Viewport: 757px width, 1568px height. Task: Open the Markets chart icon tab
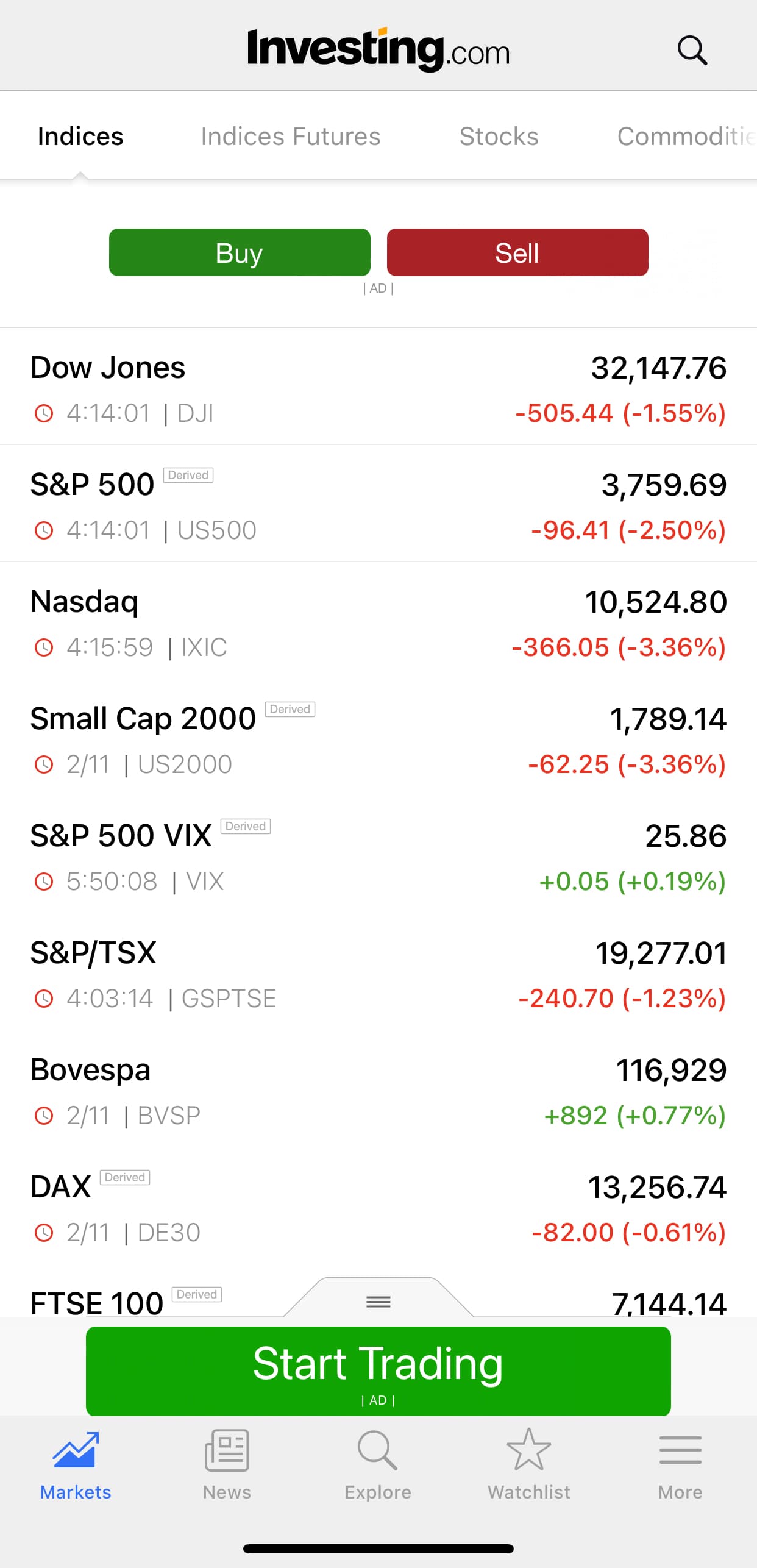(76, 1450)
